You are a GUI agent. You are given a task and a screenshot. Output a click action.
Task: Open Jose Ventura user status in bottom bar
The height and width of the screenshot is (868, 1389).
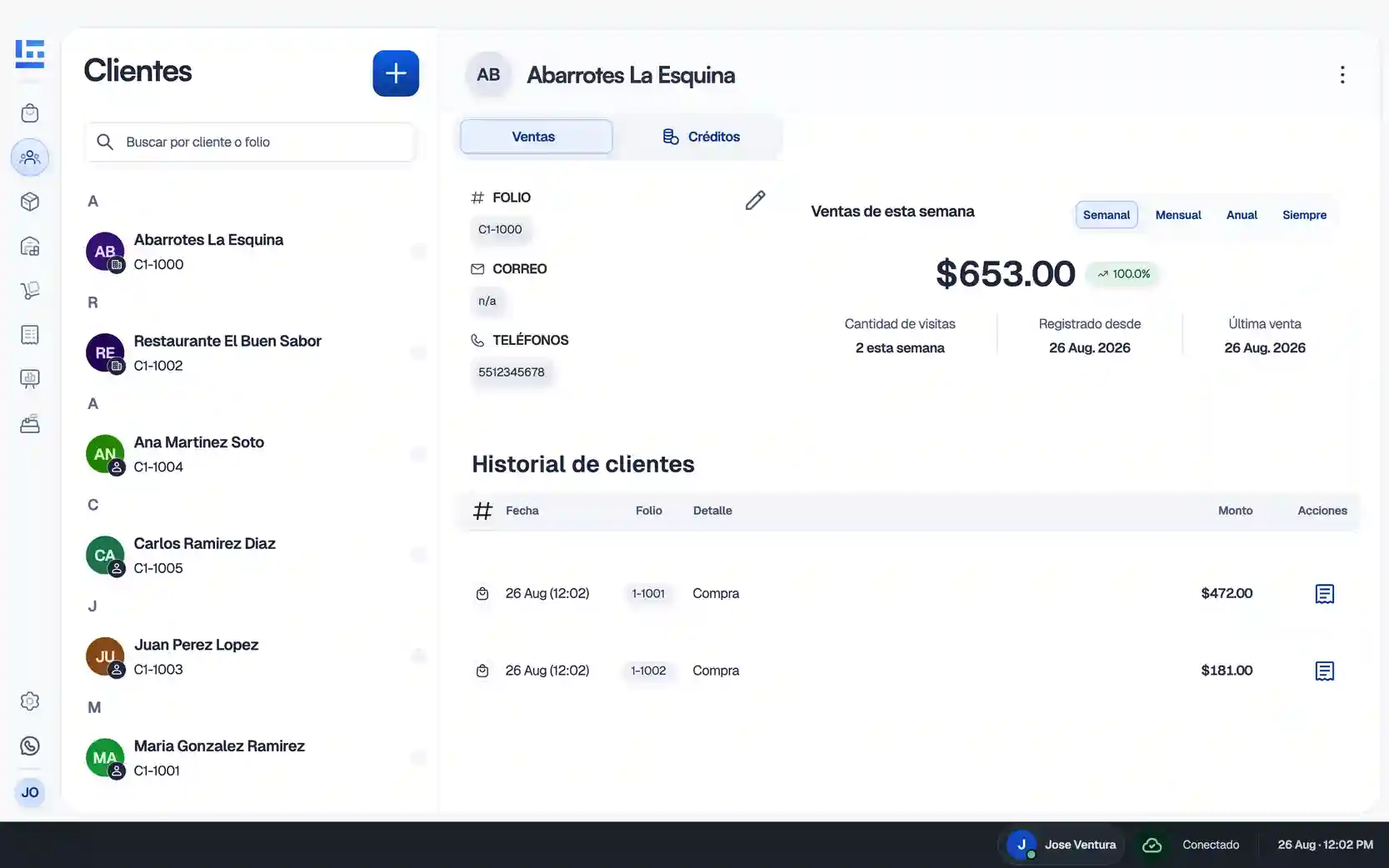1062,845
